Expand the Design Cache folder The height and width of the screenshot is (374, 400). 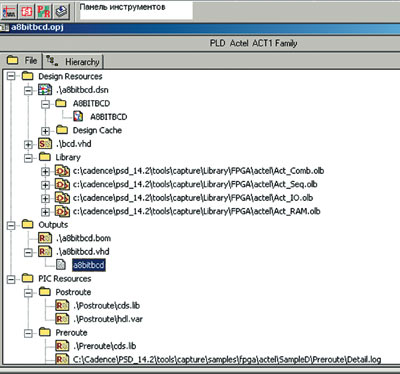pyautogui.click(x=45, y=130)
